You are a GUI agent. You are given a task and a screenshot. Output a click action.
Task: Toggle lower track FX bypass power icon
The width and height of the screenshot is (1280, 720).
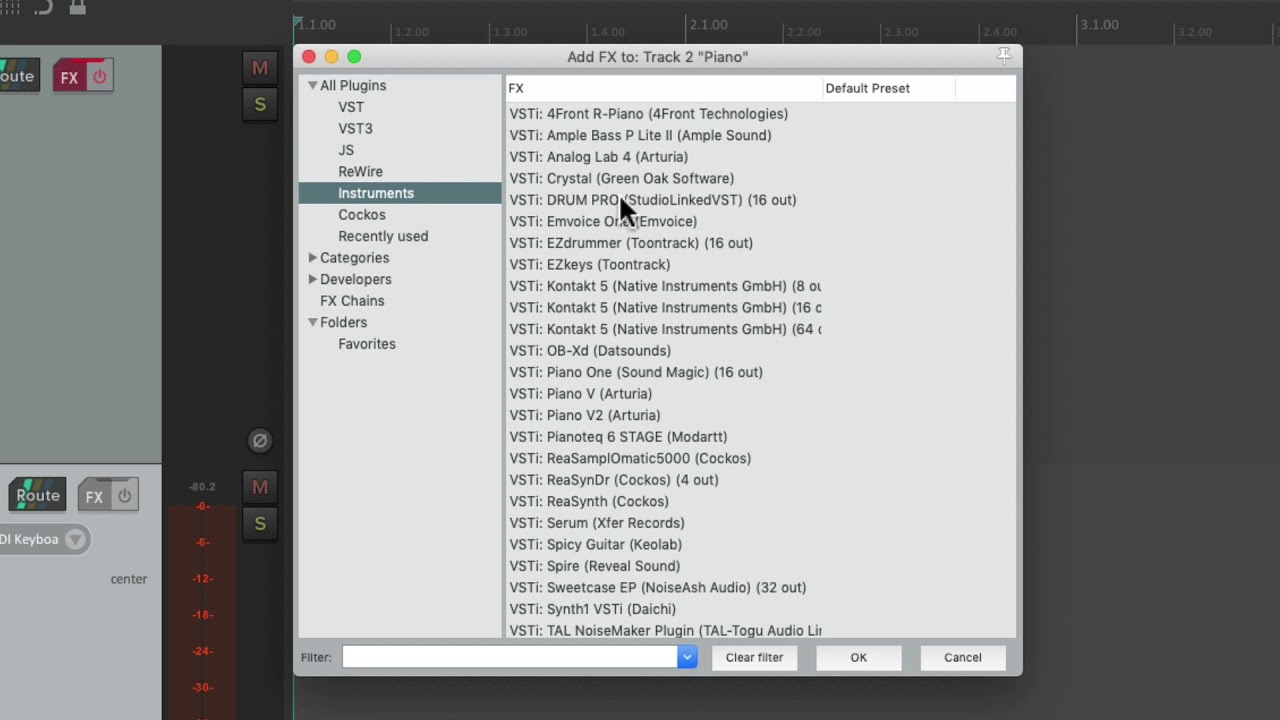click(x=124, y=496)
